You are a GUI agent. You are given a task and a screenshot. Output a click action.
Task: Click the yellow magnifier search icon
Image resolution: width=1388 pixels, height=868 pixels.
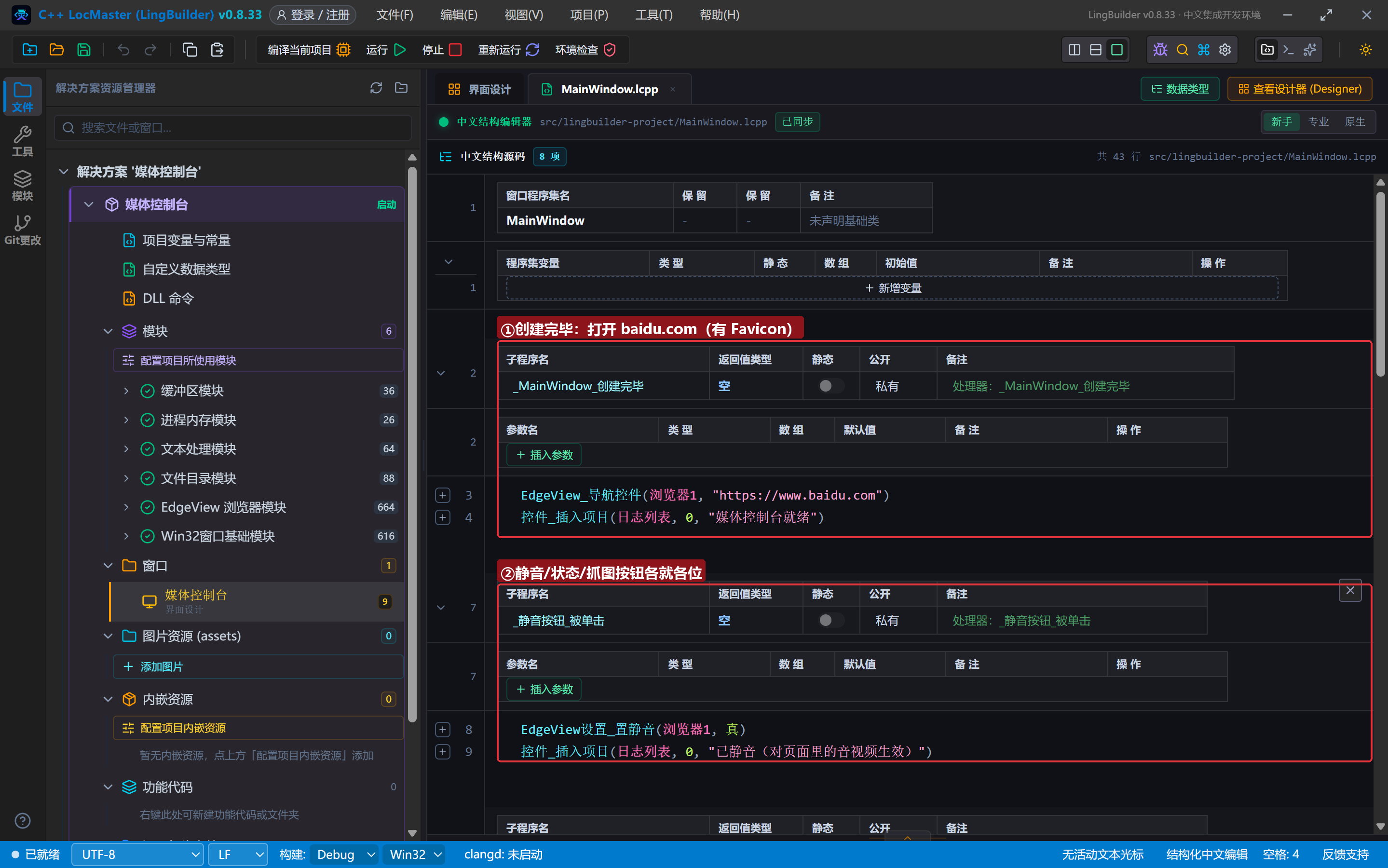tap(1182, 50)
